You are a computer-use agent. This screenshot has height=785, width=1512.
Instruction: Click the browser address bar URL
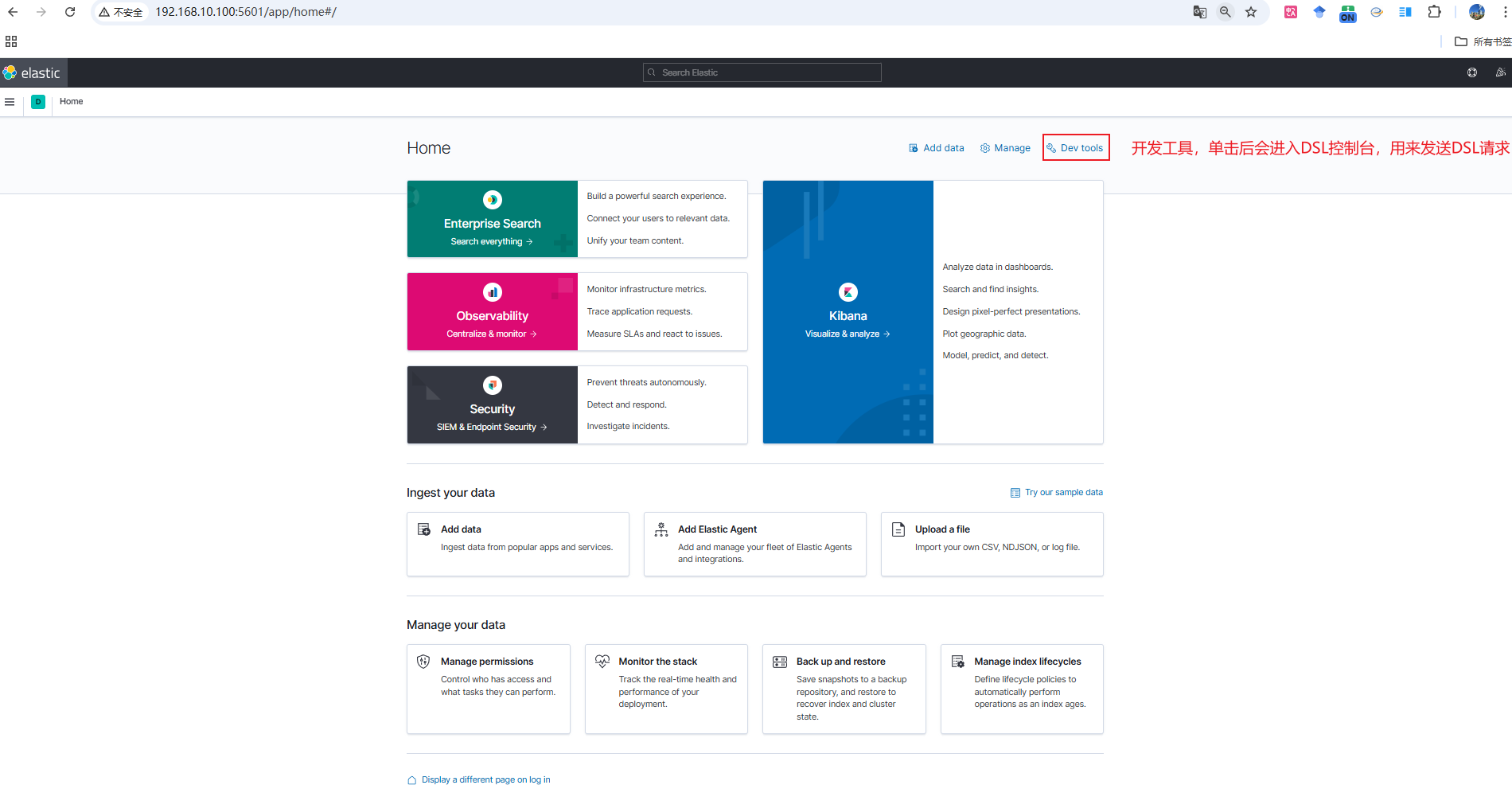(x=246, y=12)
